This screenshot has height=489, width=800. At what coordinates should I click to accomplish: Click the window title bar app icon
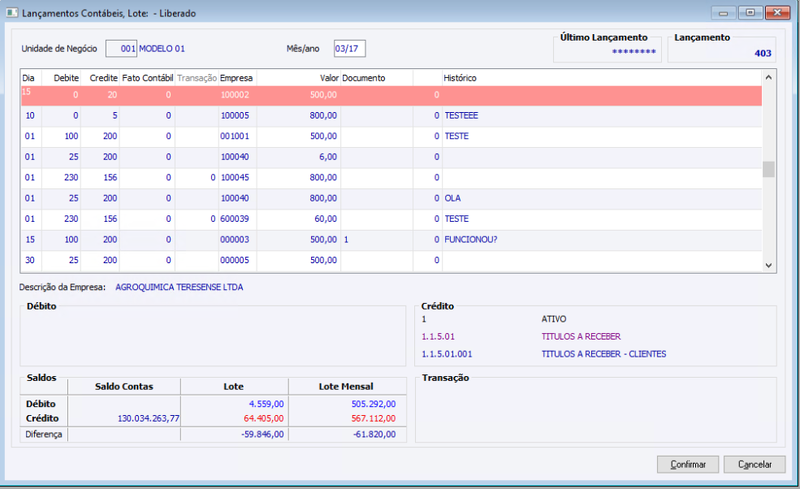click(x=12, y=13)
